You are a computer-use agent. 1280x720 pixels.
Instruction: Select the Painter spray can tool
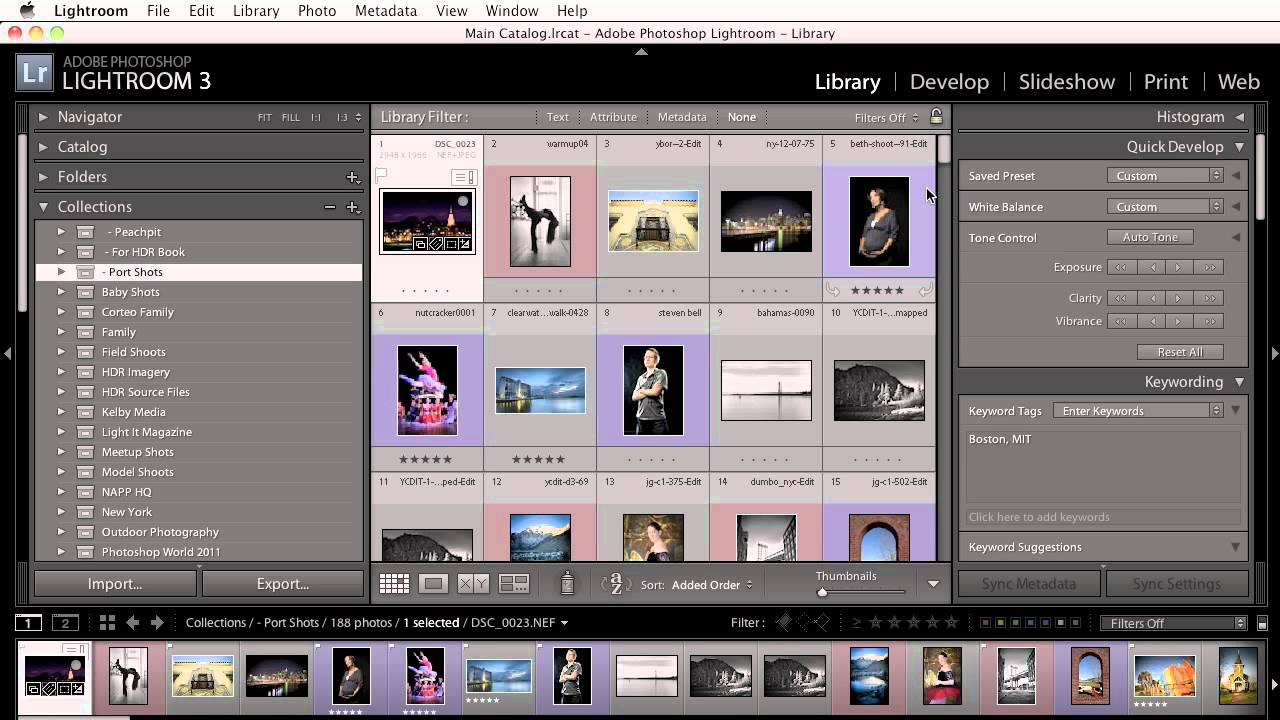click(566, 583)
